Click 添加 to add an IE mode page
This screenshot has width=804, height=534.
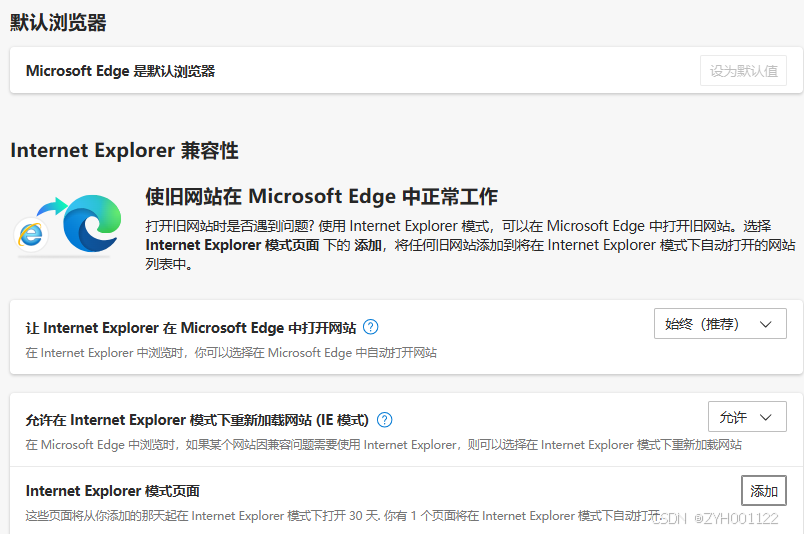pyautogui.click(x=763, y=491)
